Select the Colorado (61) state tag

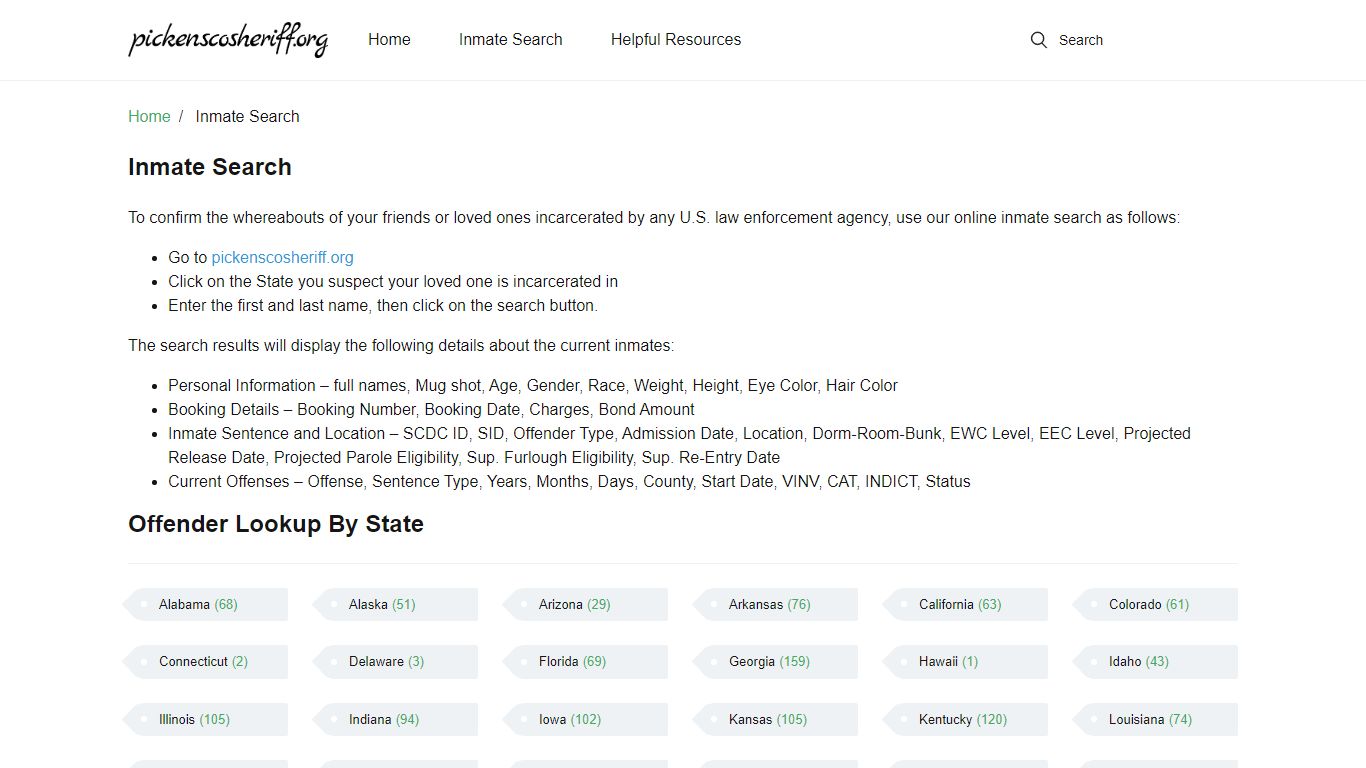(x=1155, y=604)
